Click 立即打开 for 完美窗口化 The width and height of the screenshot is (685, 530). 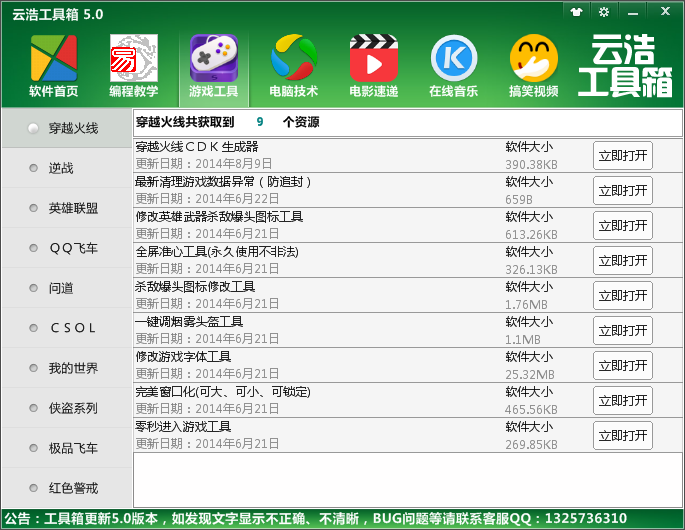623,400
